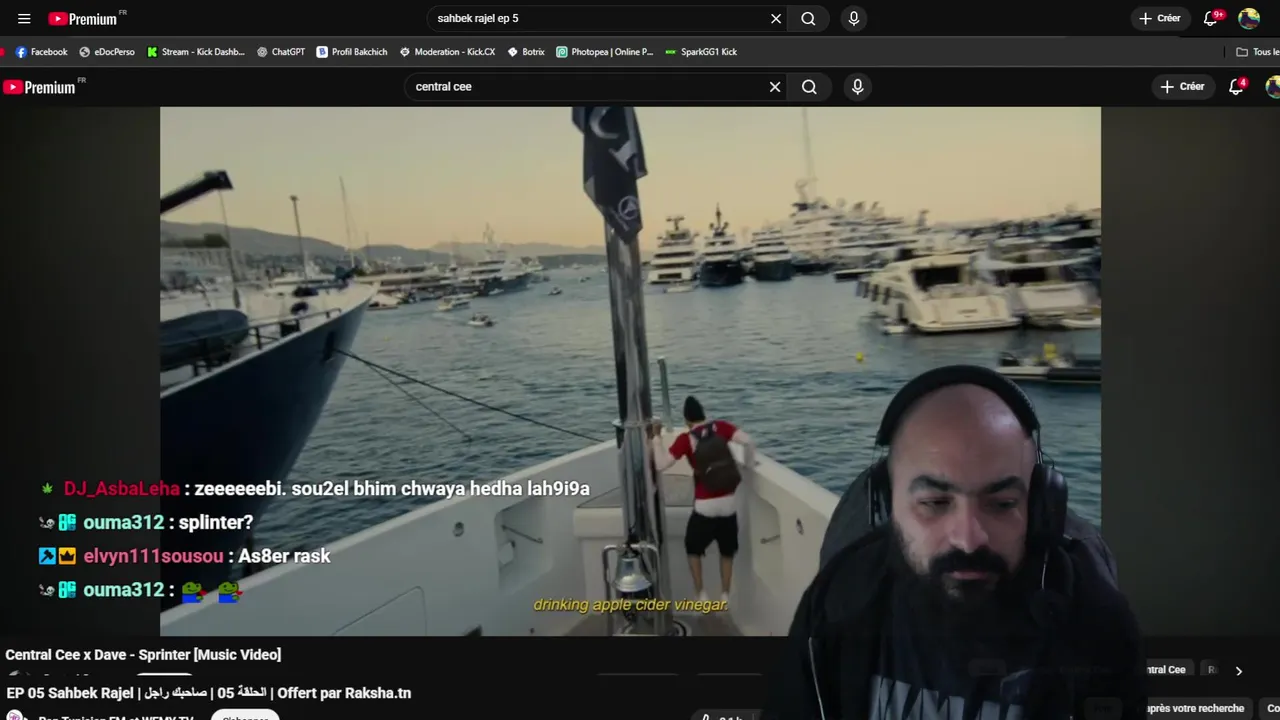Open the Profil Bakchich bookmark
Screen dimensions: 1280x720
(x=352, y=52)
